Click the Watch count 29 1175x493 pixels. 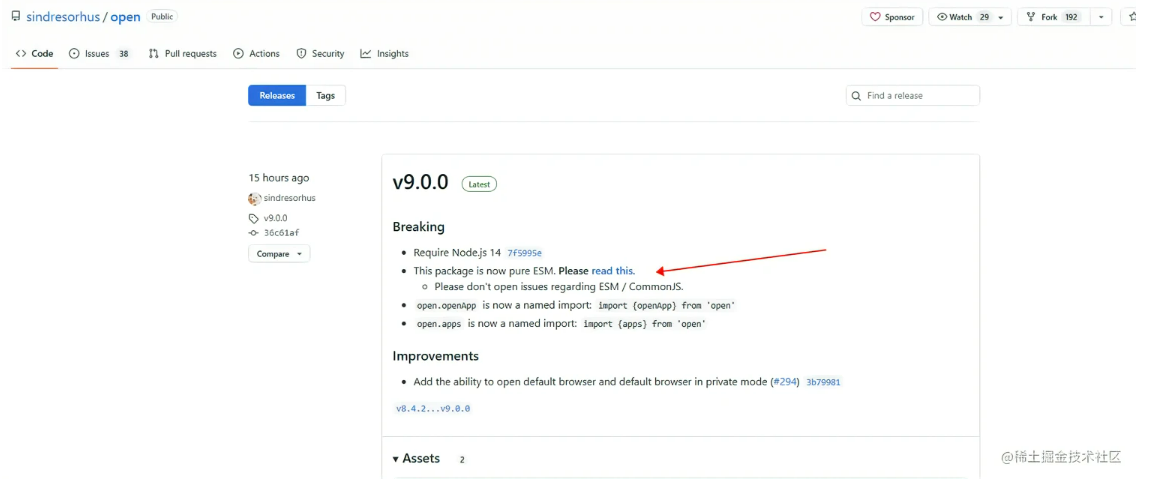(x=984, y=17)
